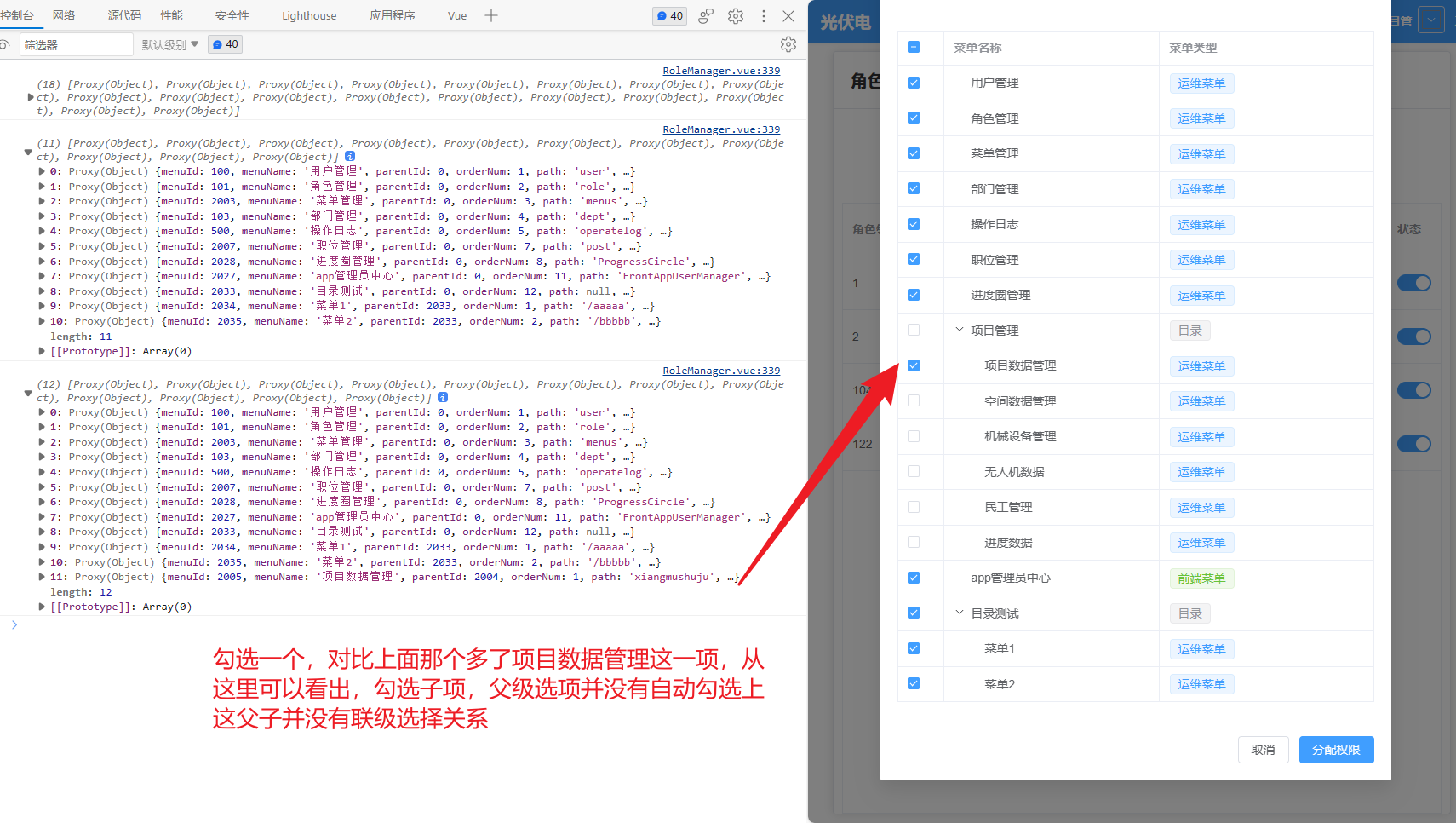Expand entry 10 菜单2 in the 11-item array
Screen dimensions: 1456x823
(42, 321)
